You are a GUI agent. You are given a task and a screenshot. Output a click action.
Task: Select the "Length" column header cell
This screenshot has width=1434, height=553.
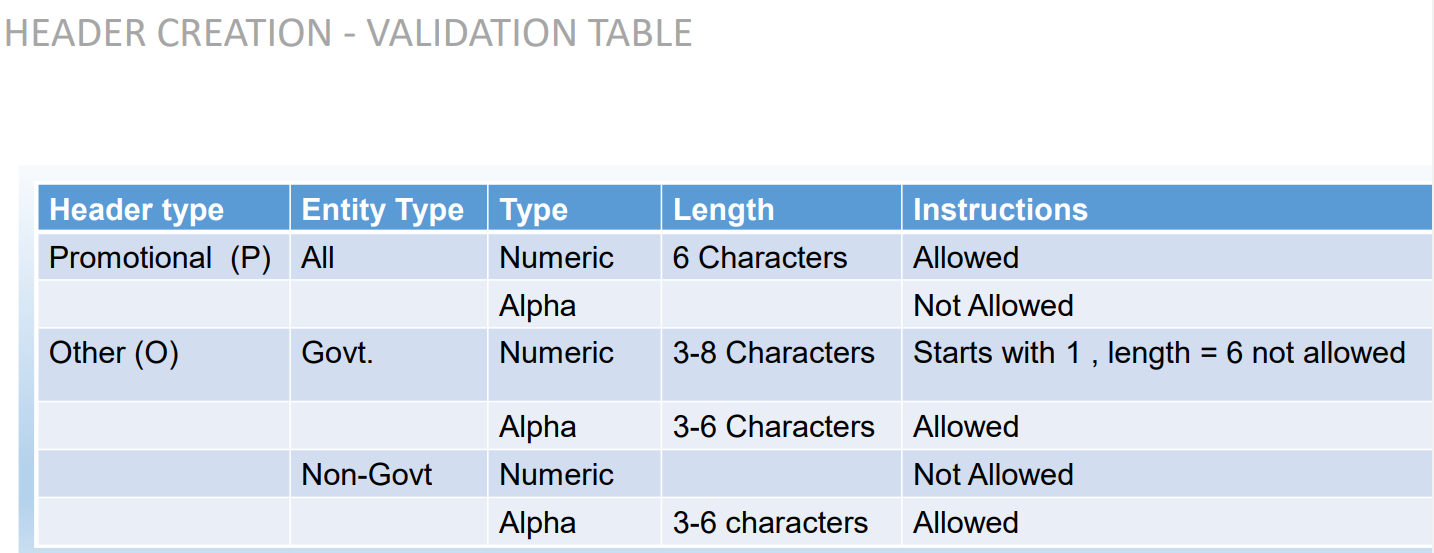coord(723,210)
